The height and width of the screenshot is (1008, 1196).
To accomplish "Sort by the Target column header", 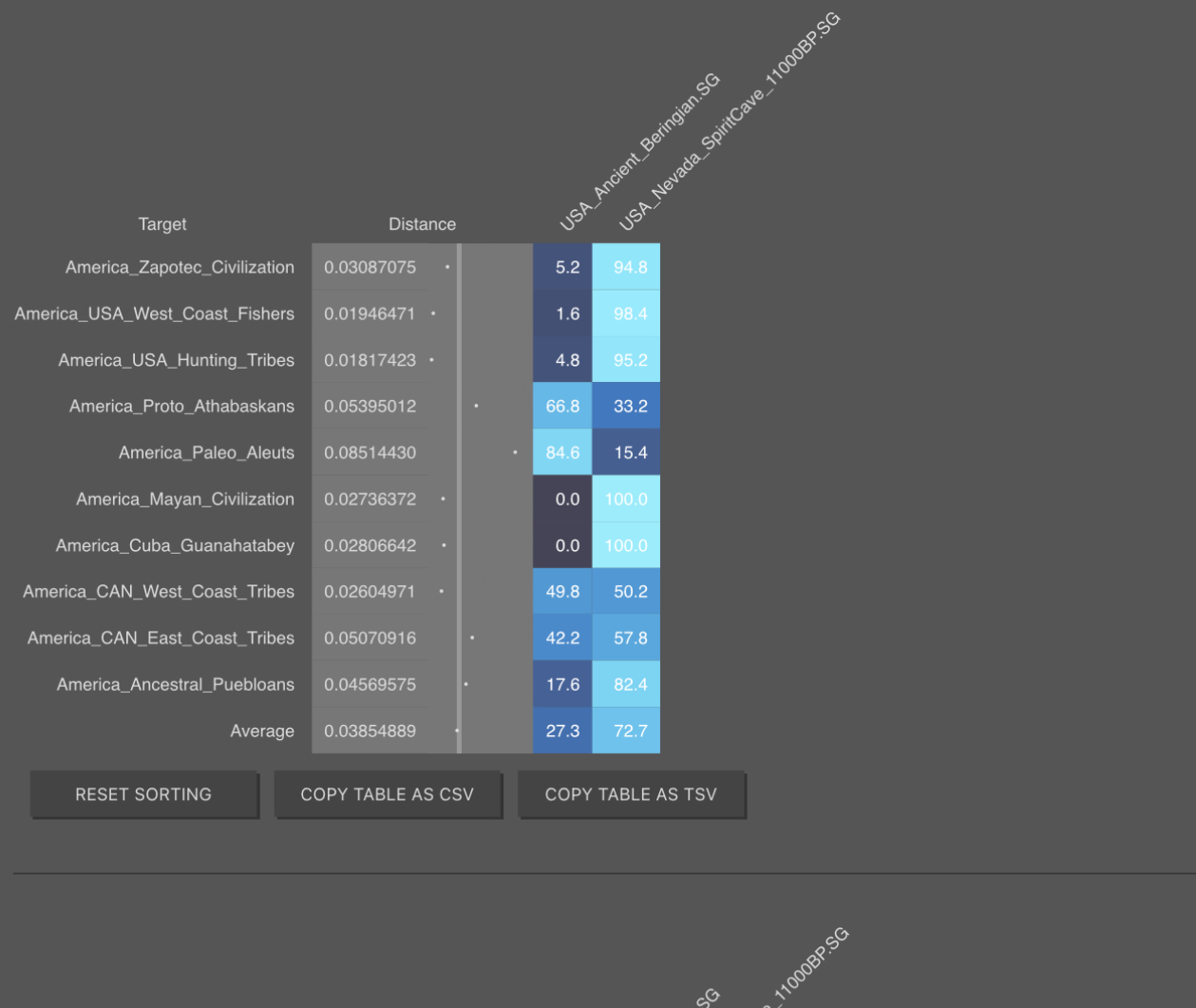I will (162, 224).
